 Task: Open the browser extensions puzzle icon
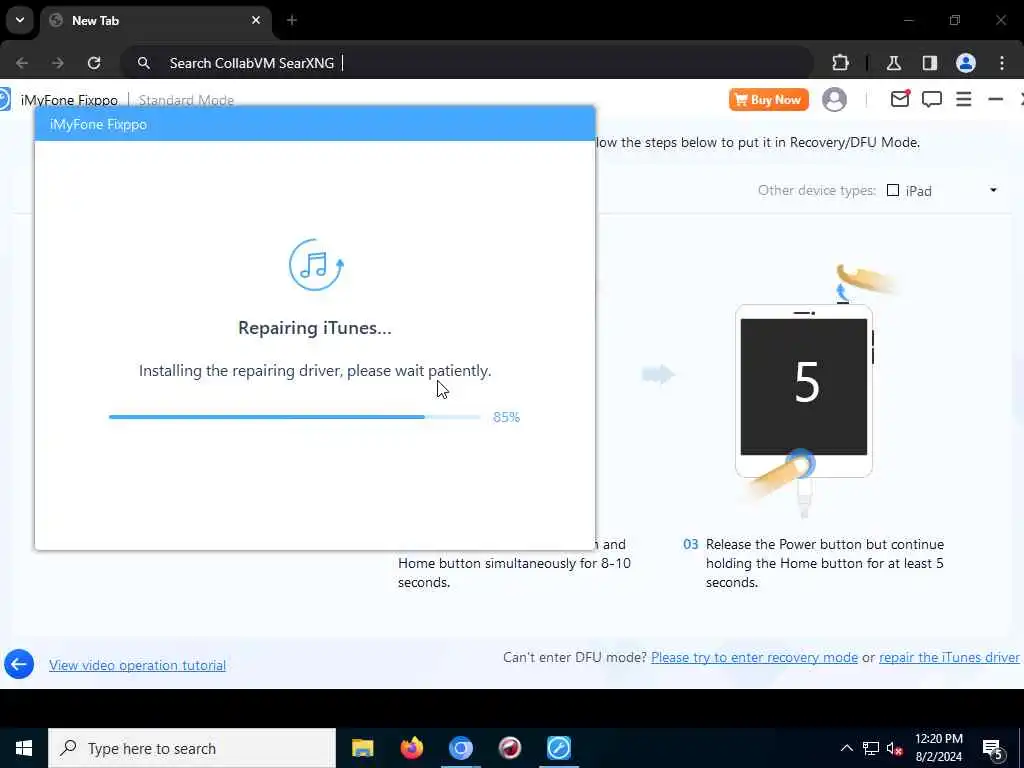coord(840,63)
